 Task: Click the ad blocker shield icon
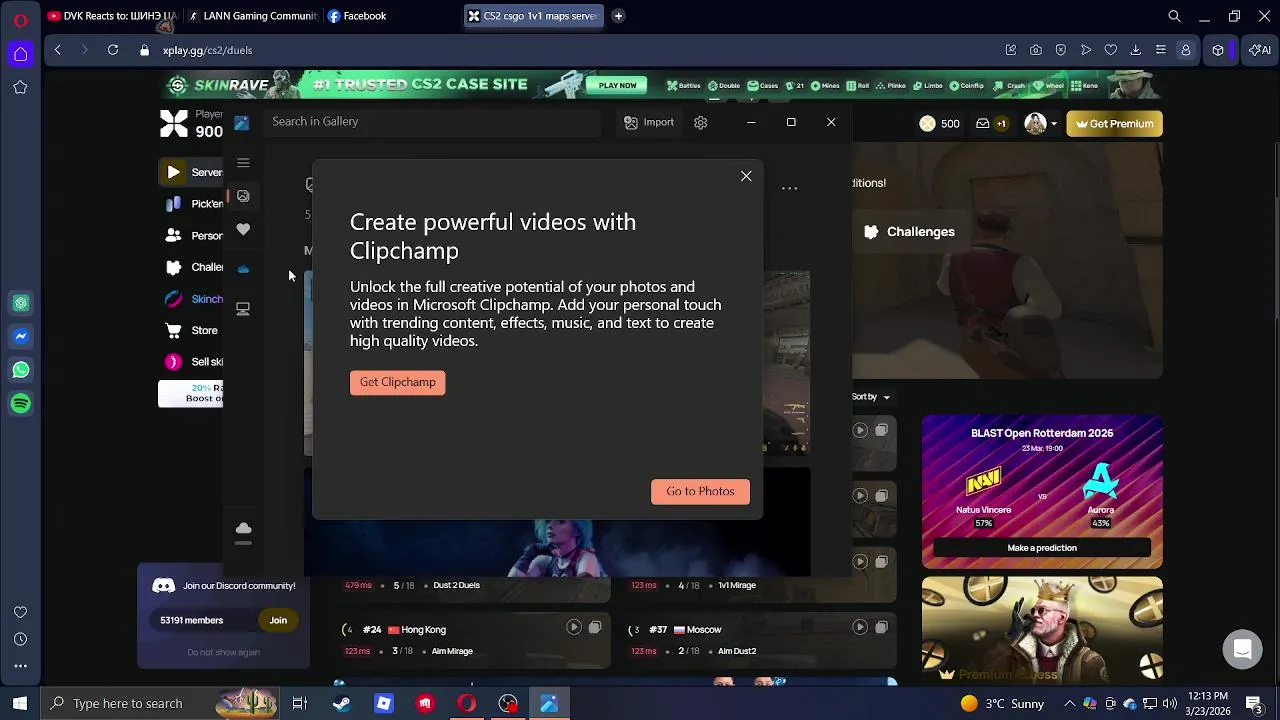click(1061, 50)
